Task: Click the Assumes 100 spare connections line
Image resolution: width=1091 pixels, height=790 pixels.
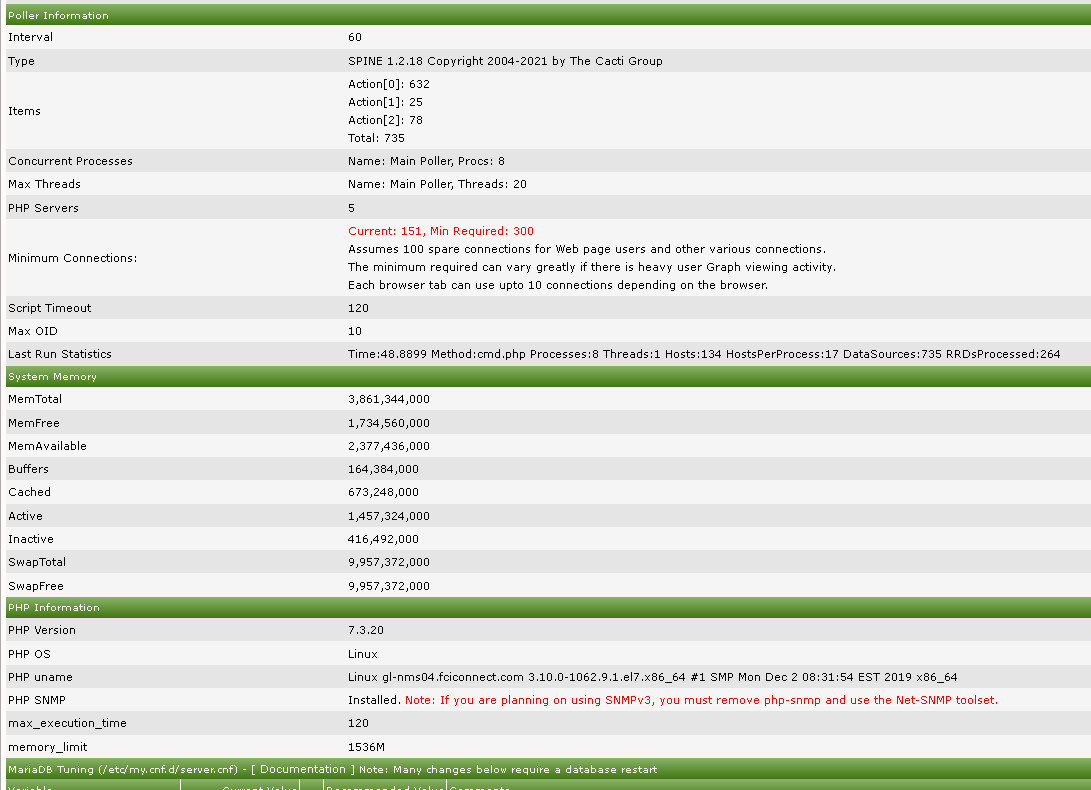Action: [587, 249]
